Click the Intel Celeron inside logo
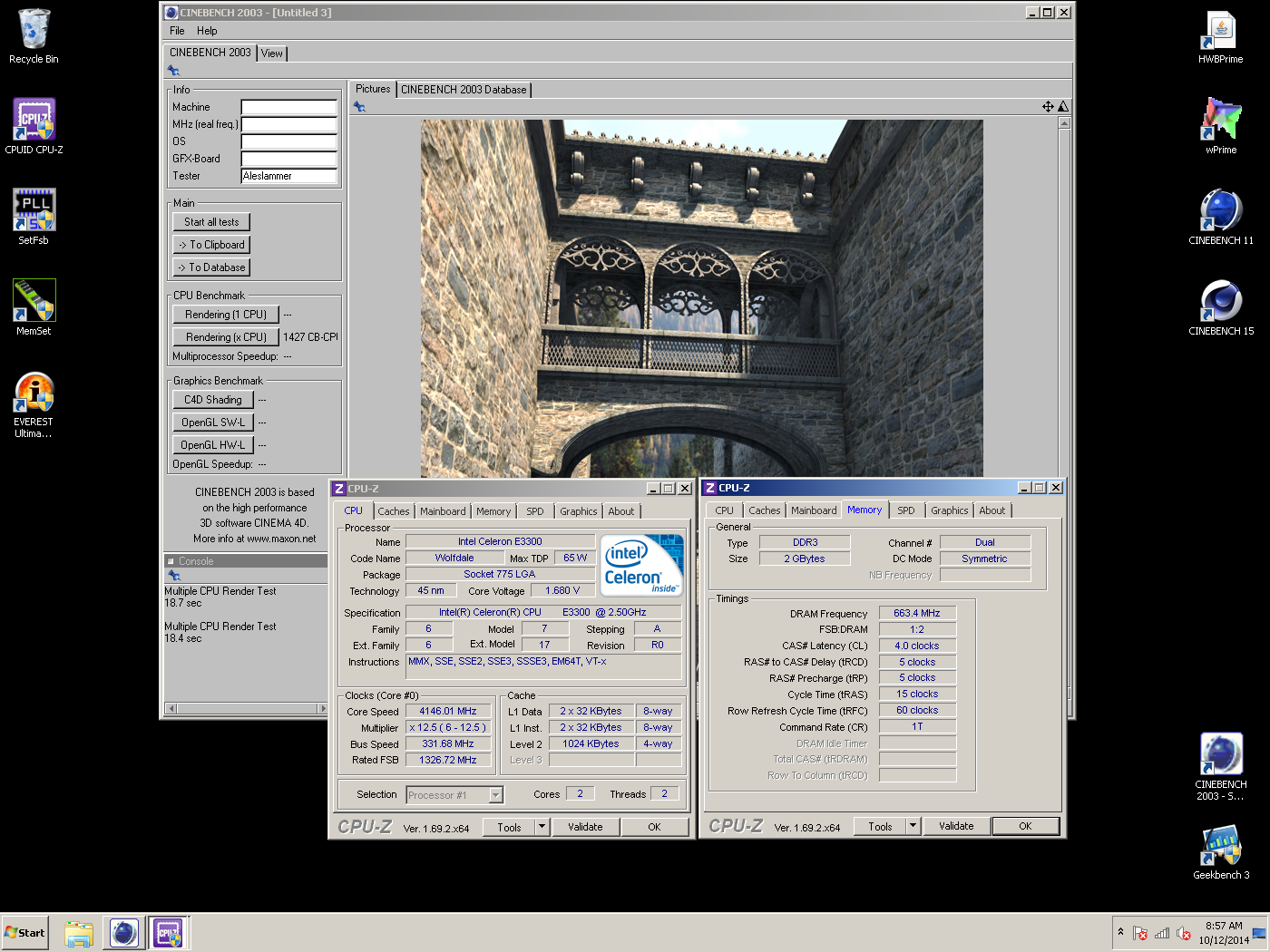1270x952 pixels. 641,565
